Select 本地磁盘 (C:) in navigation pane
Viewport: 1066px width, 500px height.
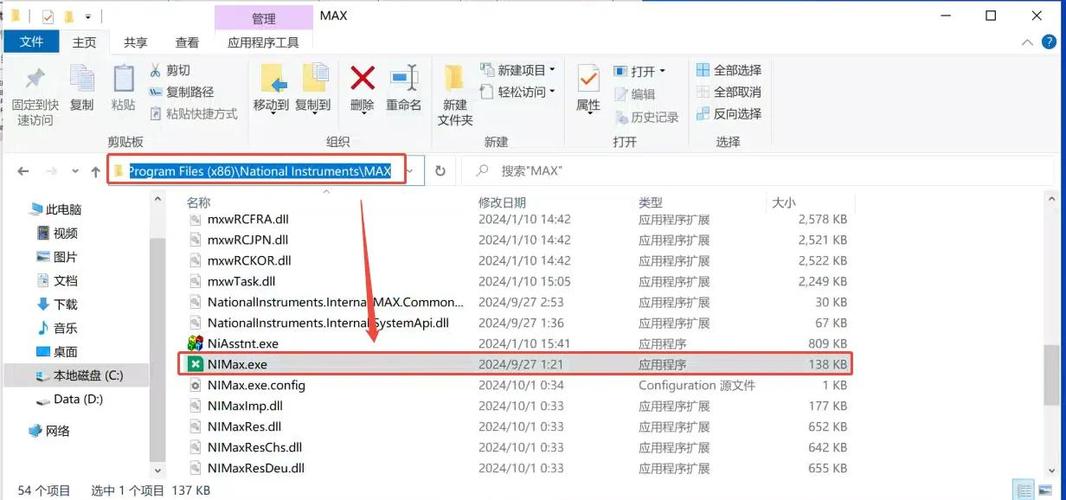click(x=88, y=376)
